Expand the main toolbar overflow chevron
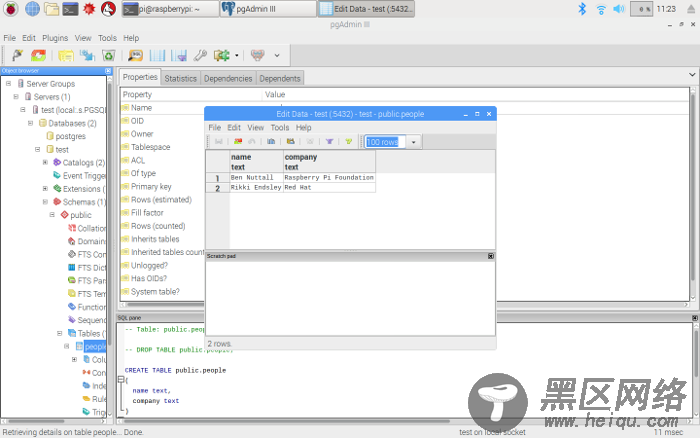The height and width of the screenshot is (438, 700). pyautogui.click(x=277, y=55)
